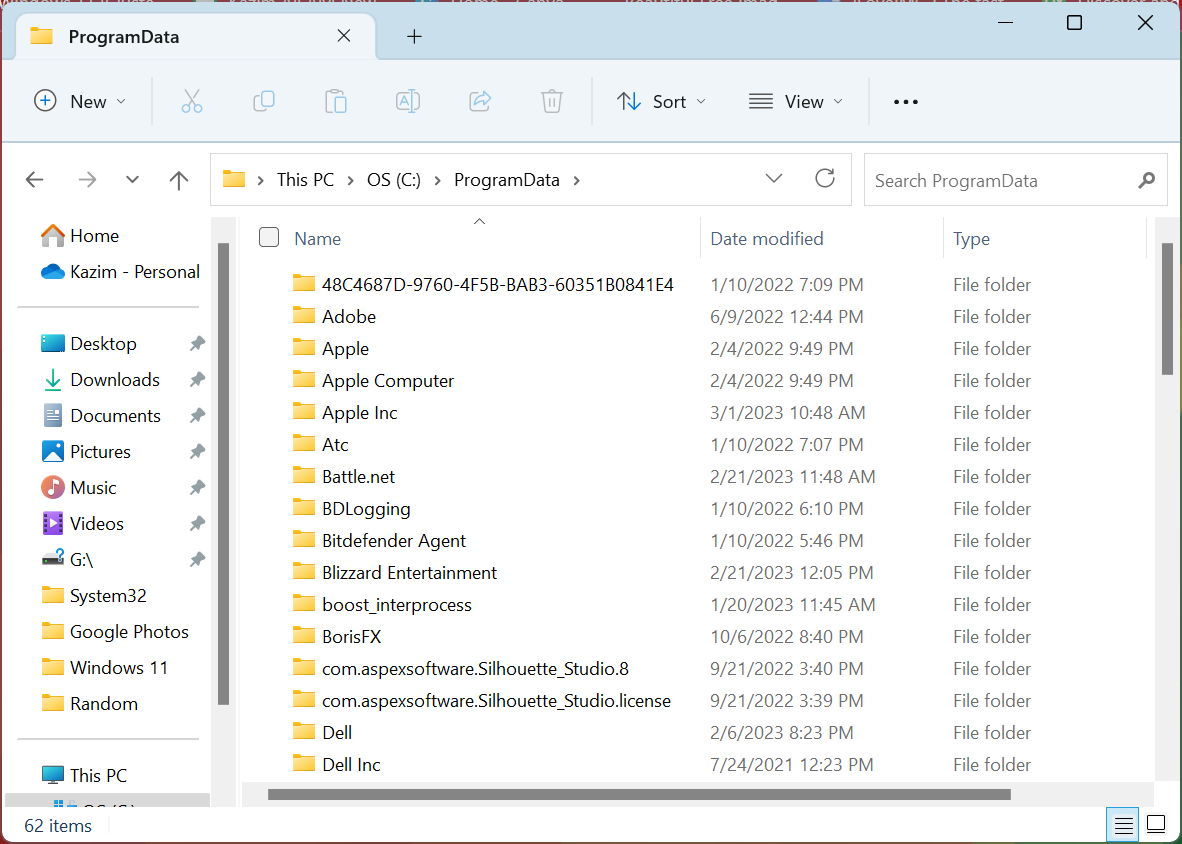This screenshot has height=844, width=1182.
Task: Expand chevron before This PC breadcrumb
Action: [260, 180]
